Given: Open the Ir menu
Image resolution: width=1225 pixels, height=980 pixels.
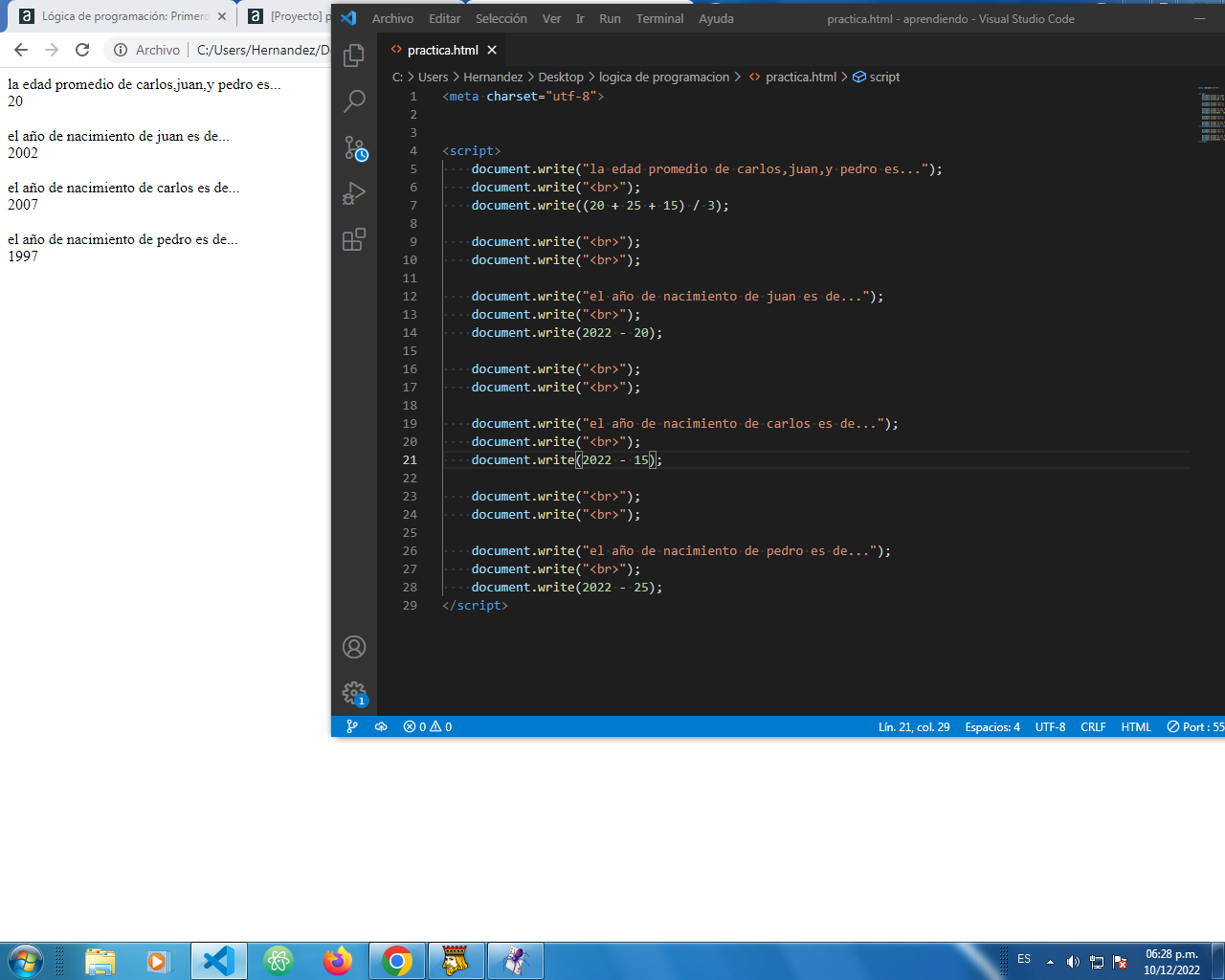Looking at the screenshot, I should pos(580,18).
